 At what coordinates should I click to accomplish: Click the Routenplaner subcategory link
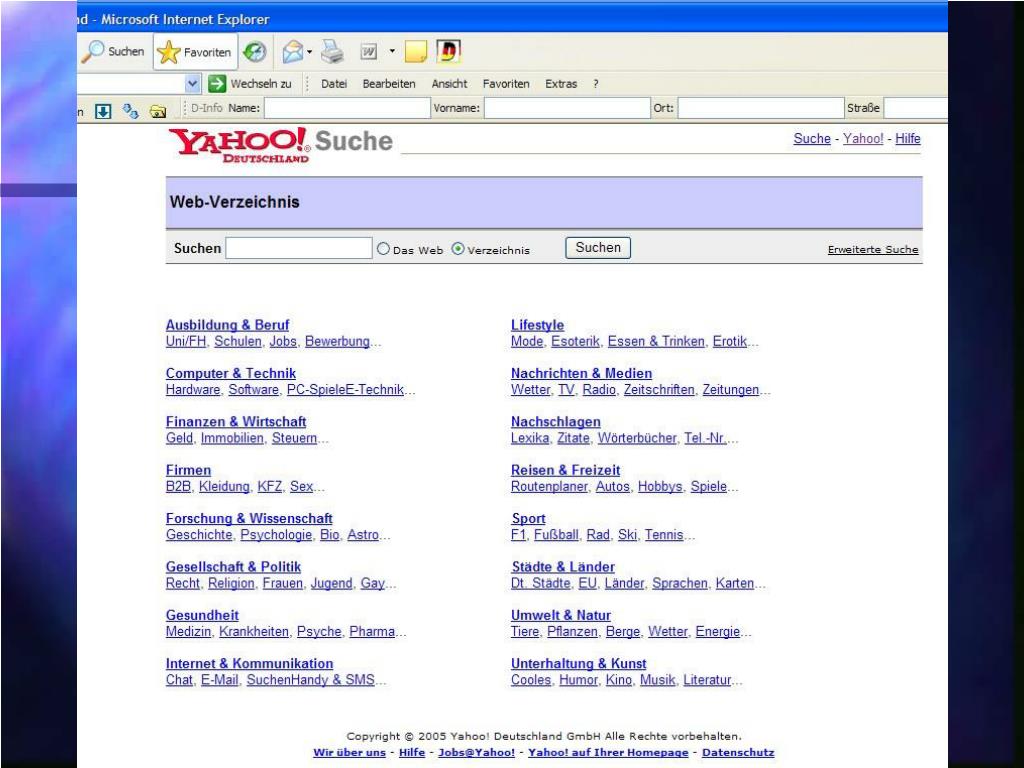(x=549, y=486)
